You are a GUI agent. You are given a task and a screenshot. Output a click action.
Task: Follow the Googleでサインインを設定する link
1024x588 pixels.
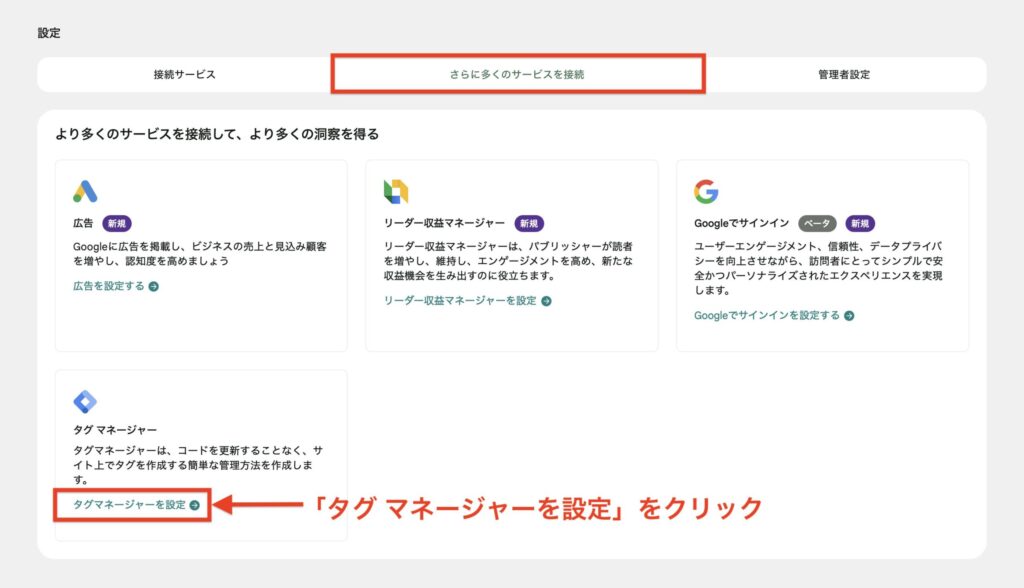pos(767,316)
